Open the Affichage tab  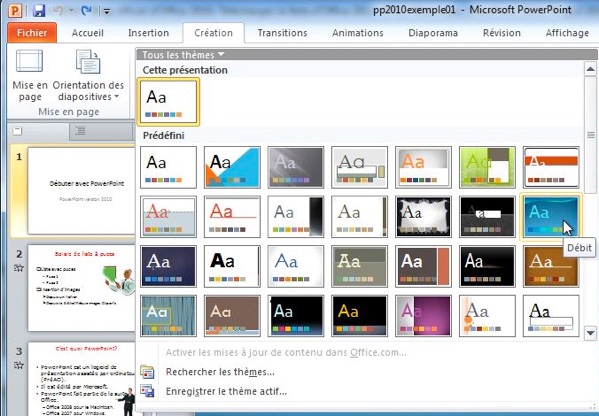coord(567,33)
